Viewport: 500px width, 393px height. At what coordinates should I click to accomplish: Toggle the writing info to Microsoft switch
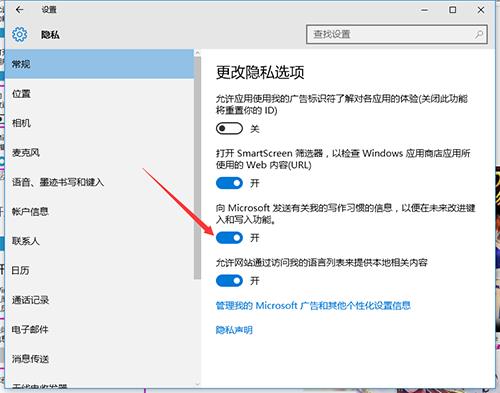[229, 238]
